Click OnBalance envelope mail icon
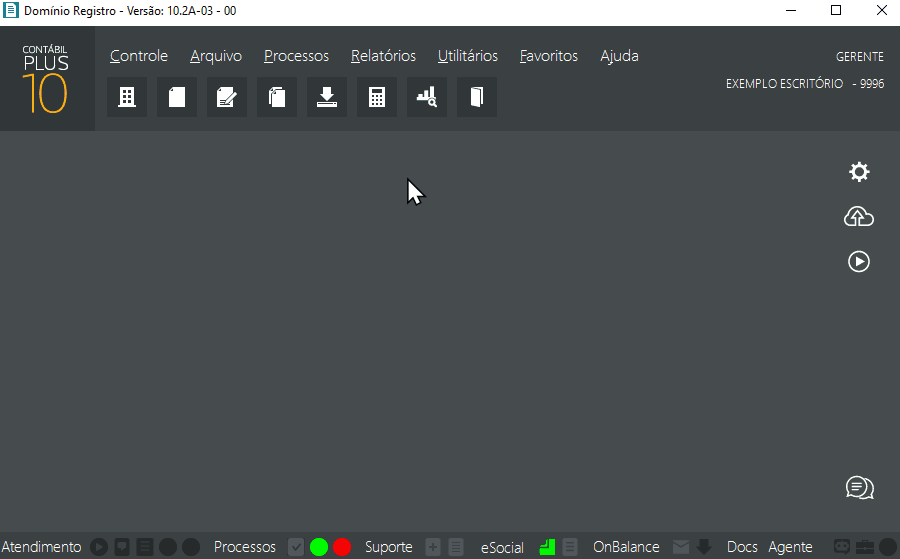 tap(681, 547)
